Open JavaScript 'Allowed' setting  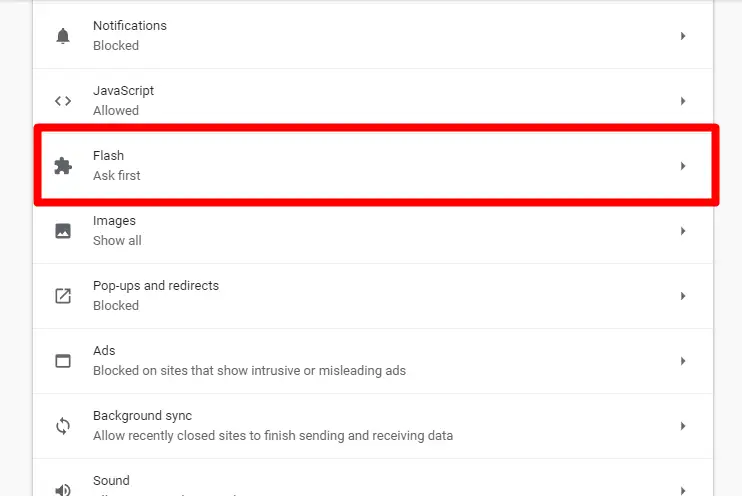pyautogui.click(x=116, y=111)
